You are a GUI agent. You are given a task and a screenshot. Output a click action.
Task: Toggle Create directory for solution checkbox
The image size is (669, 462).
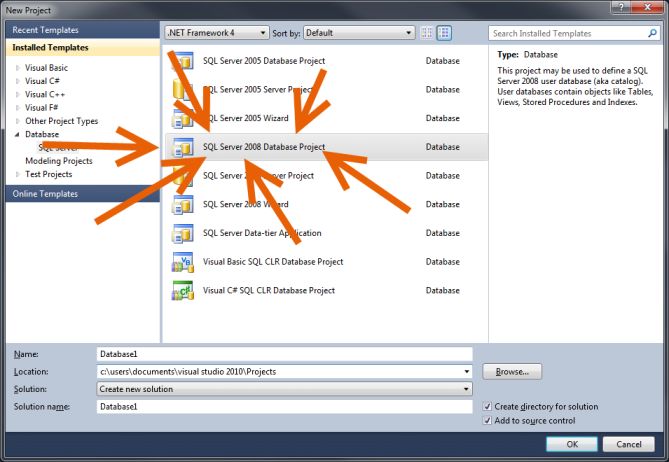click(487, 407)
